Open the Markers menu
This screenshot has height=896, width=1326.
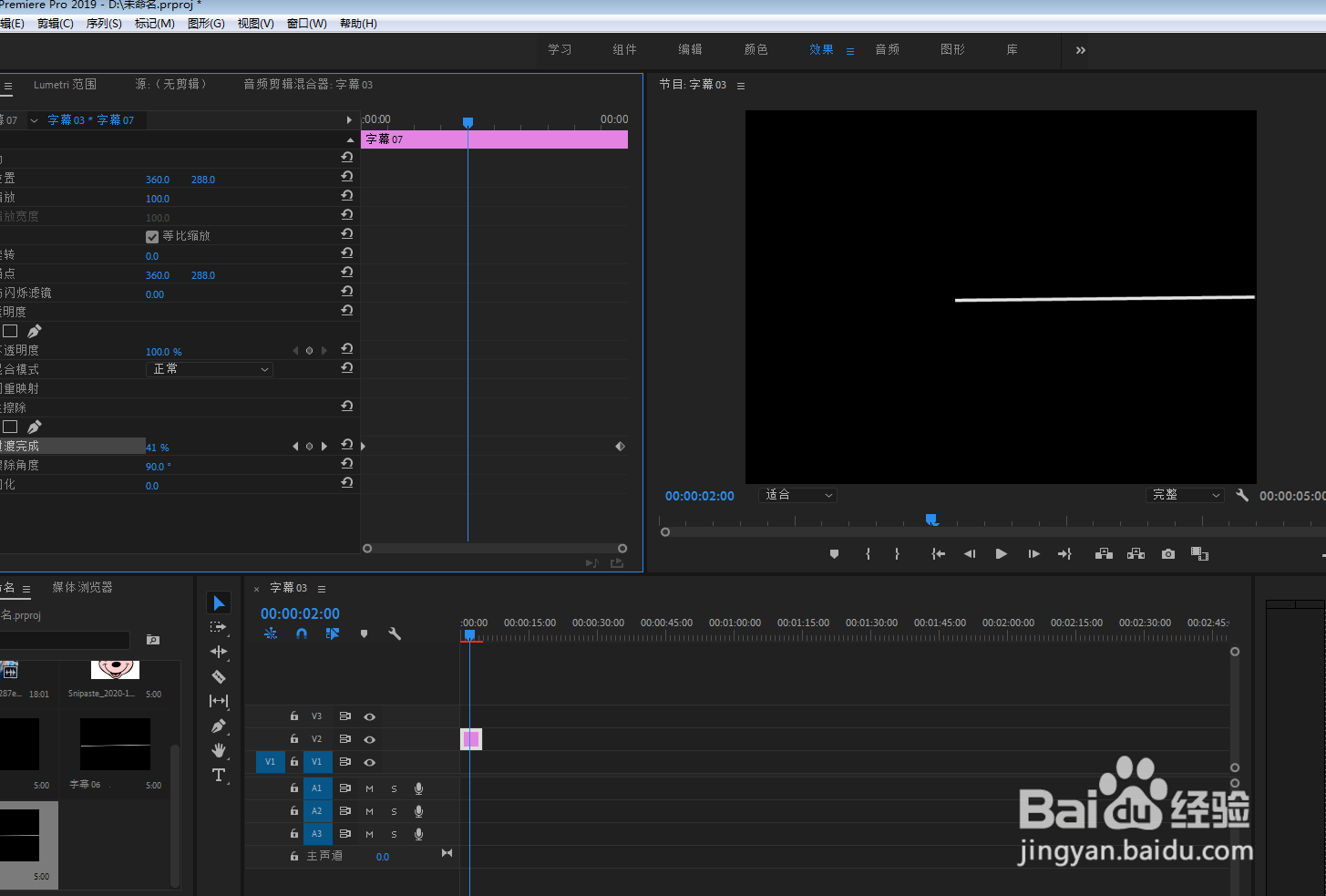click(x=155, y=24)
